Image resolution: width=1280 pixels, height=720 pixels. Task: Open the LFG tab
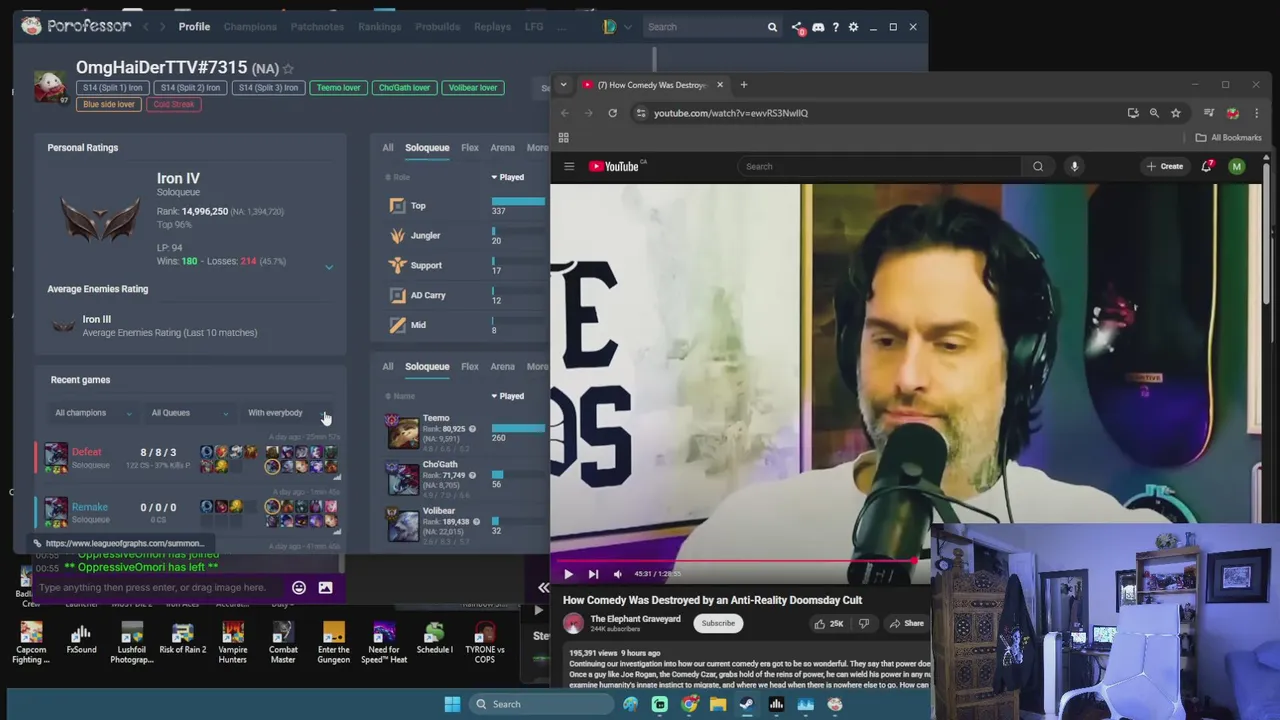(534, 27)
